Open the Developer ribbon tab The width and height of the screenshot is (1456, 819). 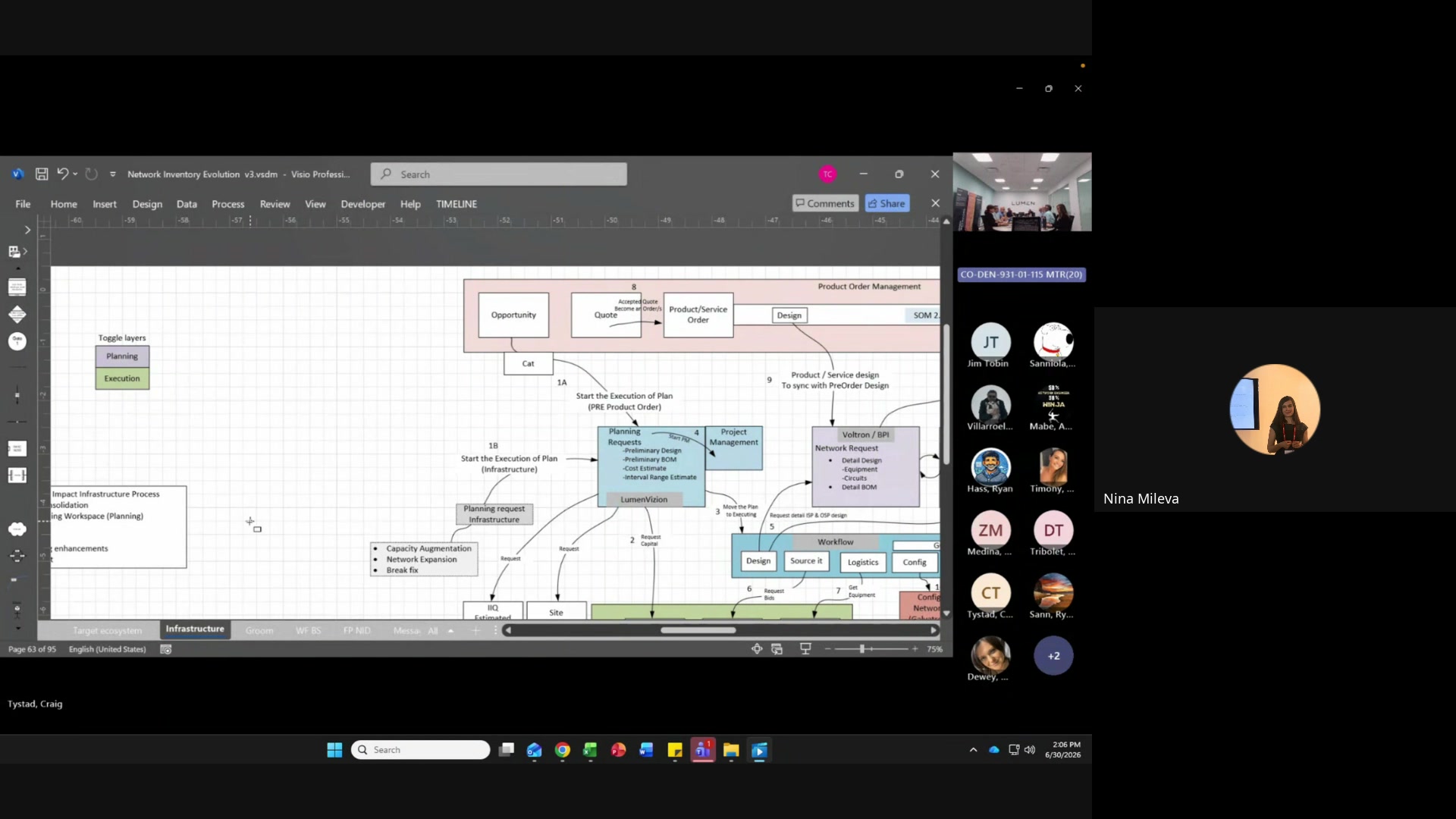(x=363, y=204)
